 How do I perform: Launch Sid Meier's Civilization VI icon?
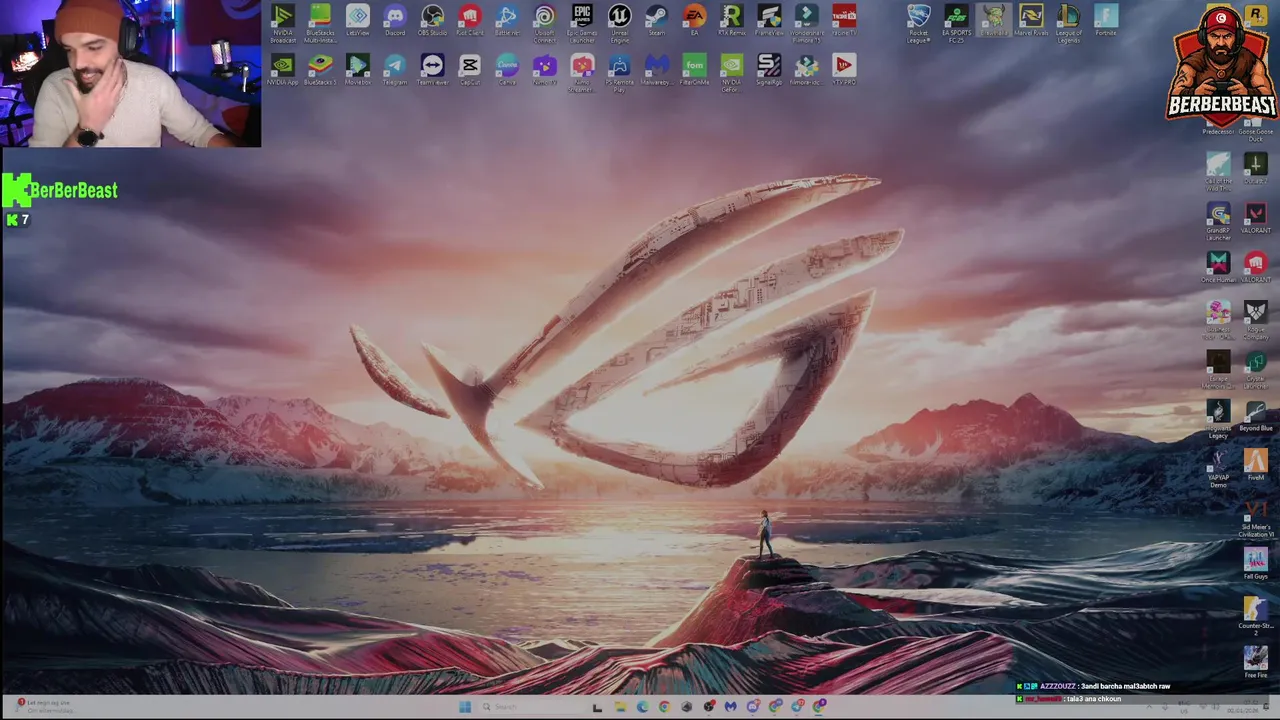tap(1255, 518)
